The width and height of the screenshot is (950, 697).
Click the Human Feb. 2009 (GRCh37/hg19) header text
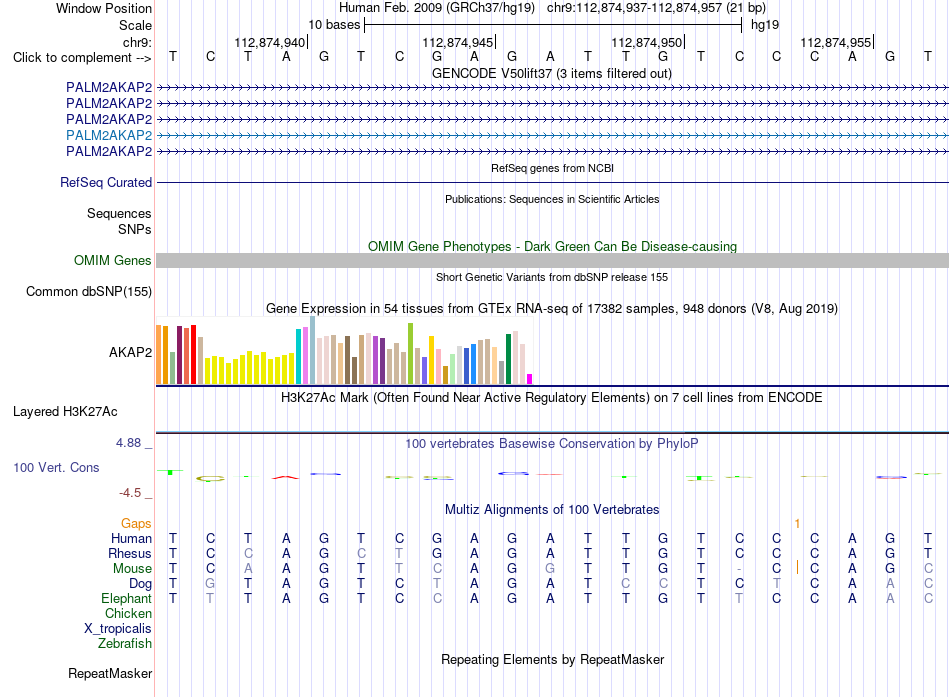[437, 8]
